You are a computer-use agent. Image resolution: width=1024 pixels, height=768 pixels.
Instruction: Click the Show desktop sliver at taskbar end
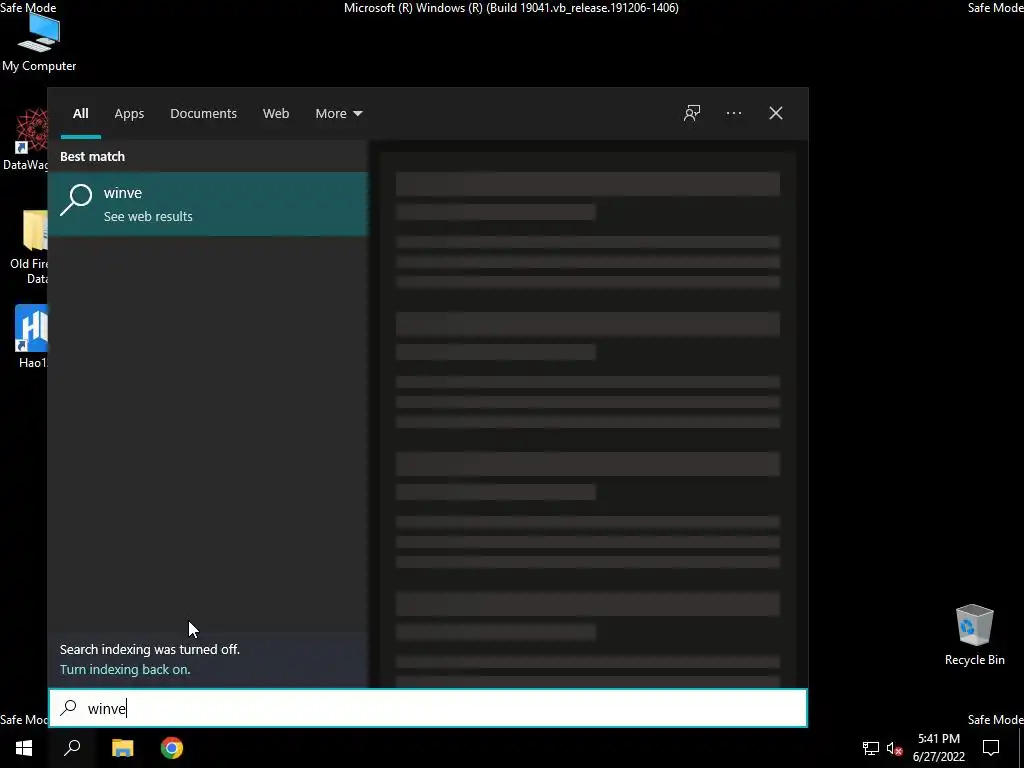[1021, 748]
